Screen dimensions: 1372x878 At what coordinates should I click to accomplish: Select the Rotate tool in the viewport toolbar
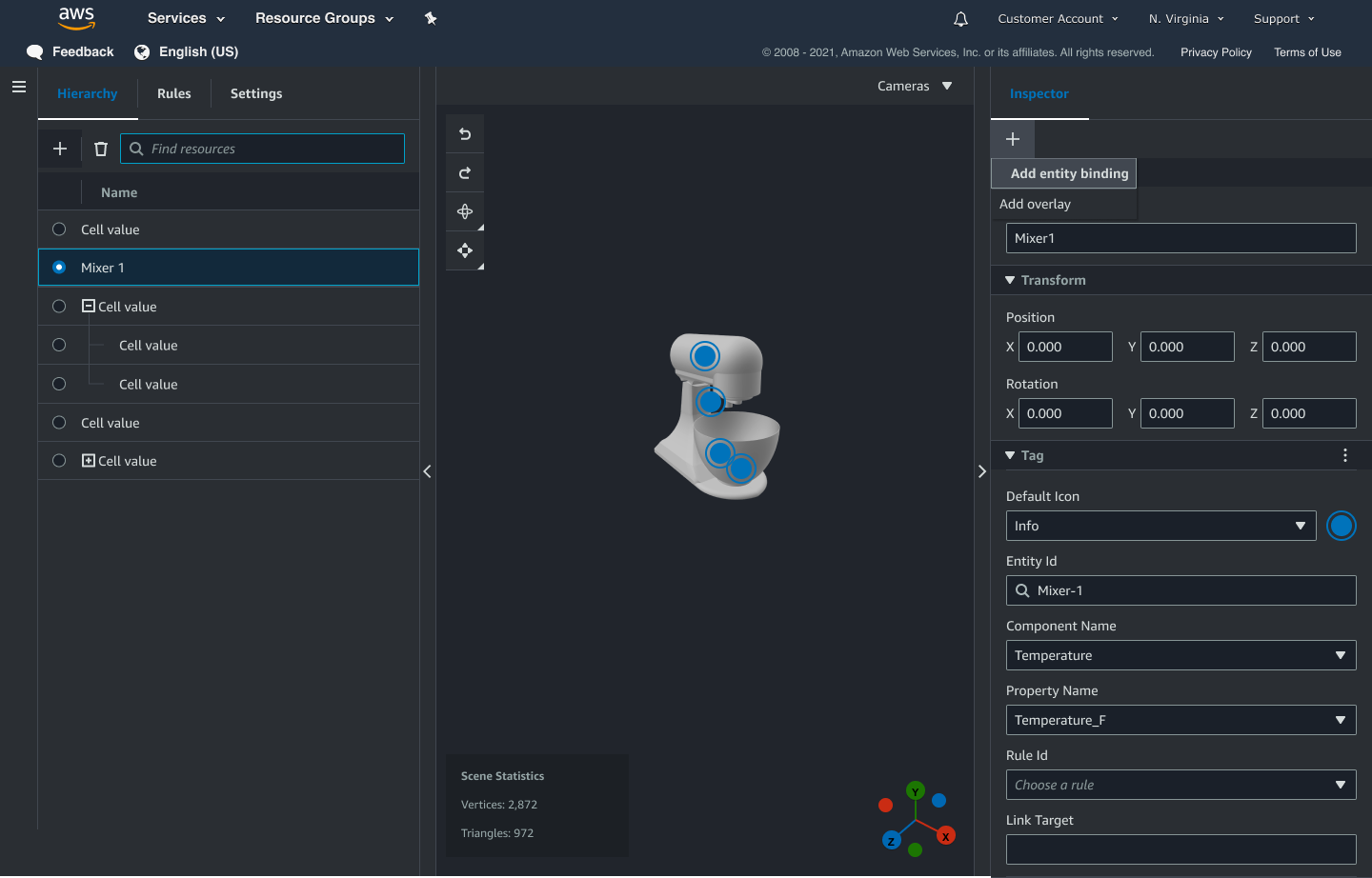465,211
